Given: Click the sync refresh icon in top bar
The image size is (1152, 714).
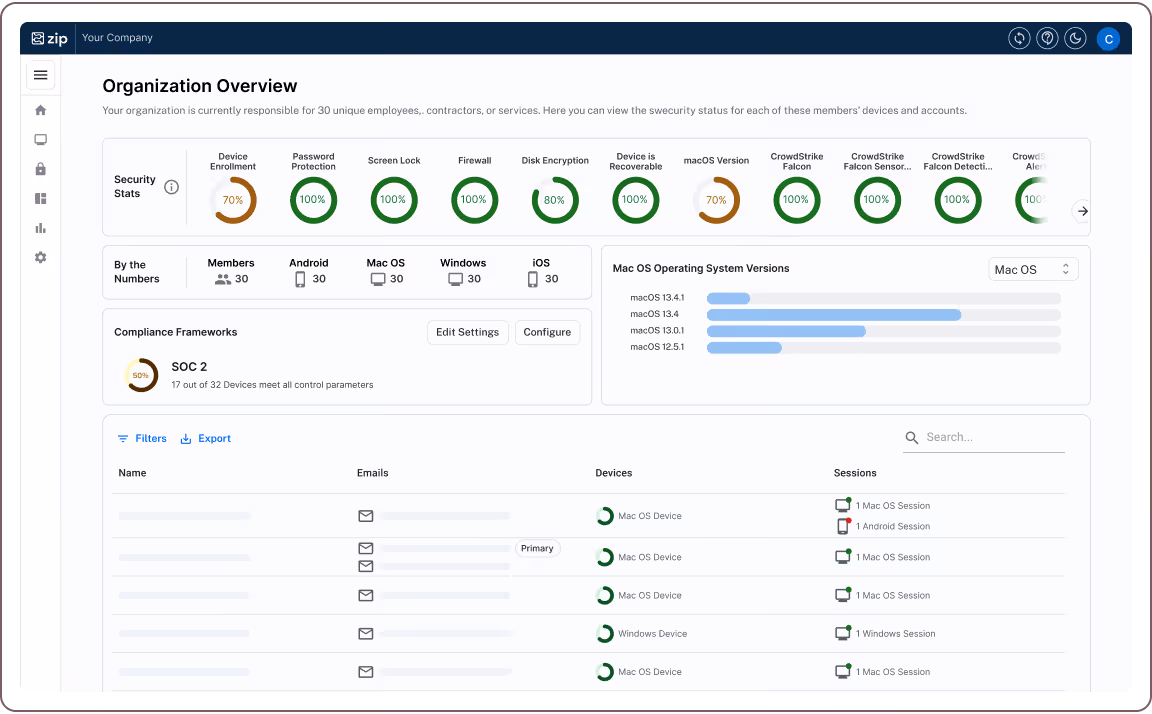Looking at the screenshot, I should coord(1019,38).
